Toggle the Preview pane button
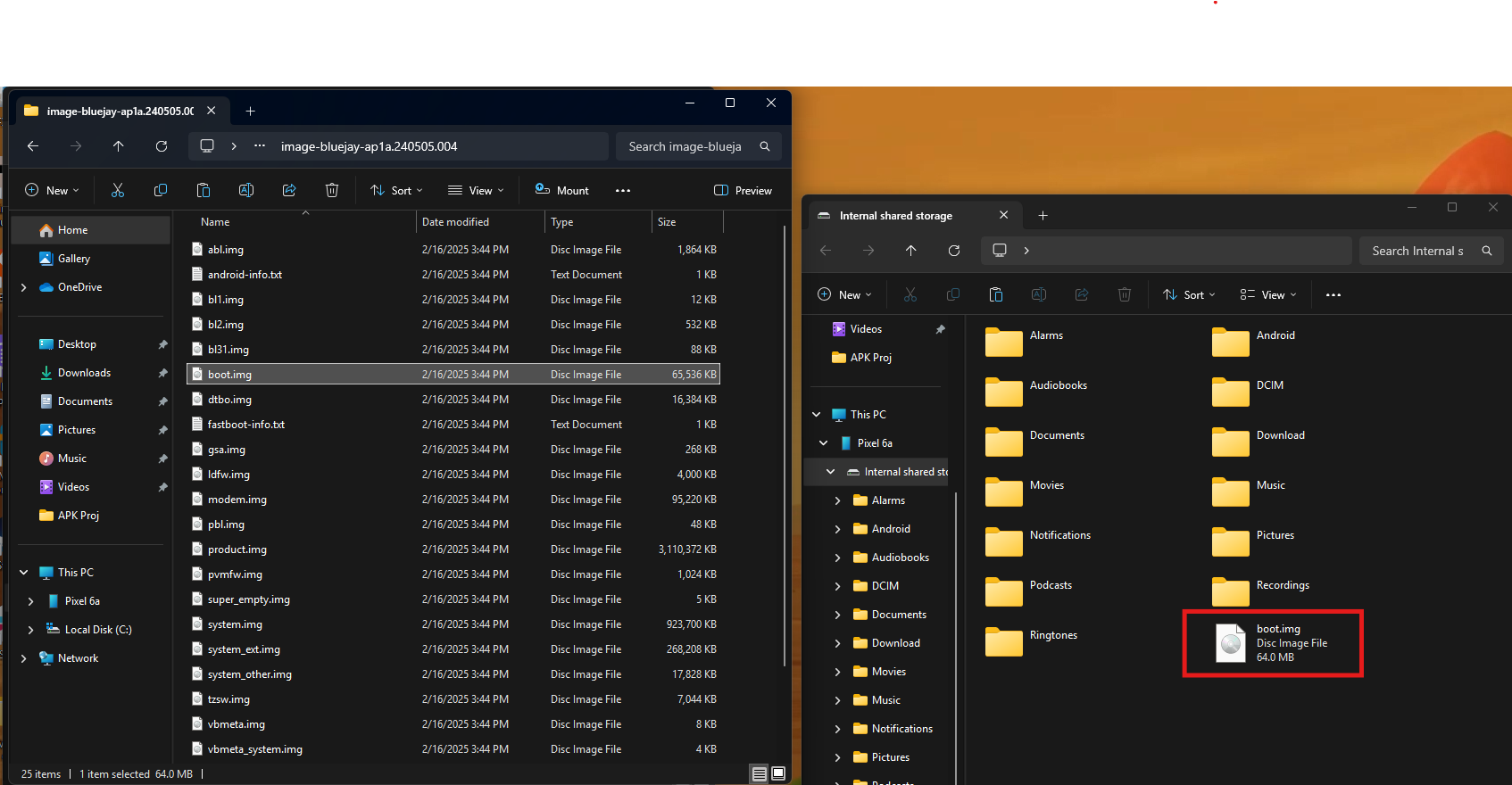This screenshot has height=785, width=1512. [x=744, y=190]
